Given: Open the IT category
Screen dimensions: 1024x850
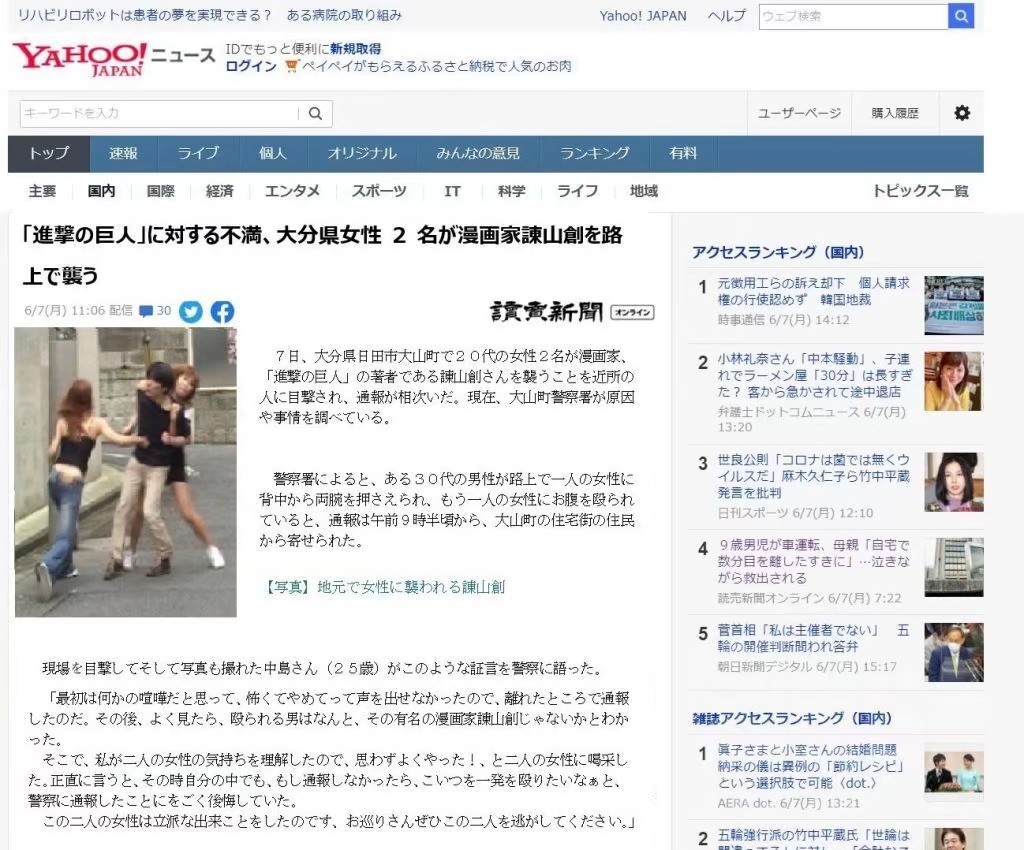Looking at the screenshot, I should [453, 191].
